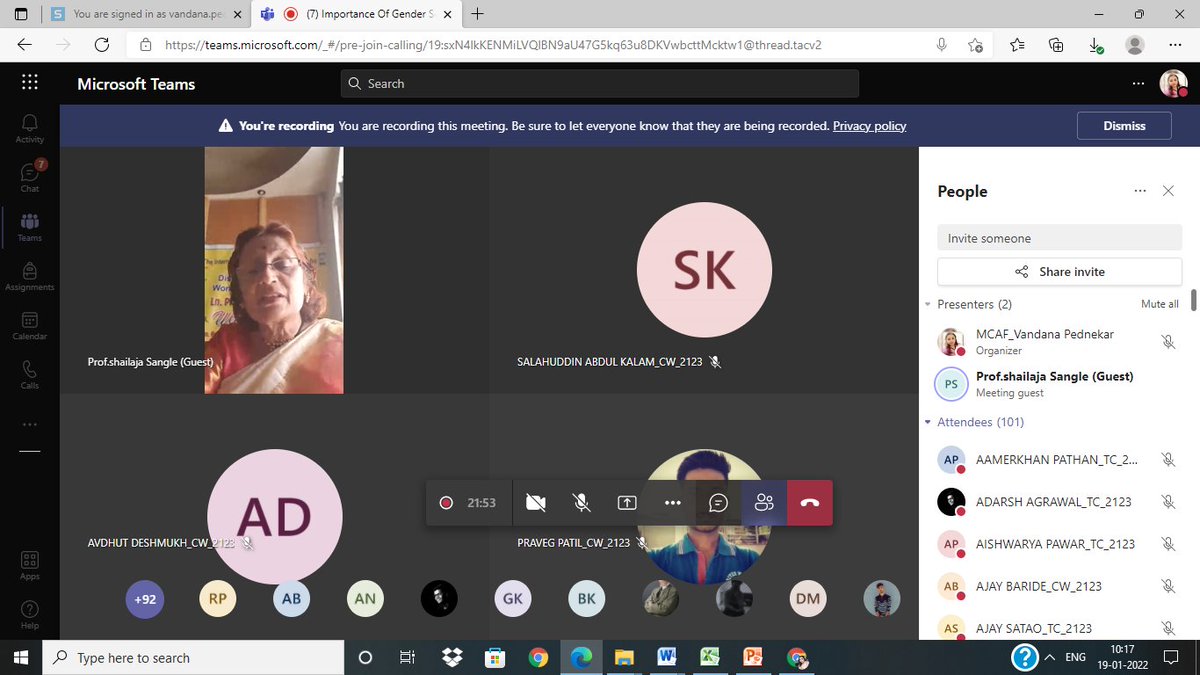
Task: Toggle your microphone in meeting controls
Action: [581, 503]
